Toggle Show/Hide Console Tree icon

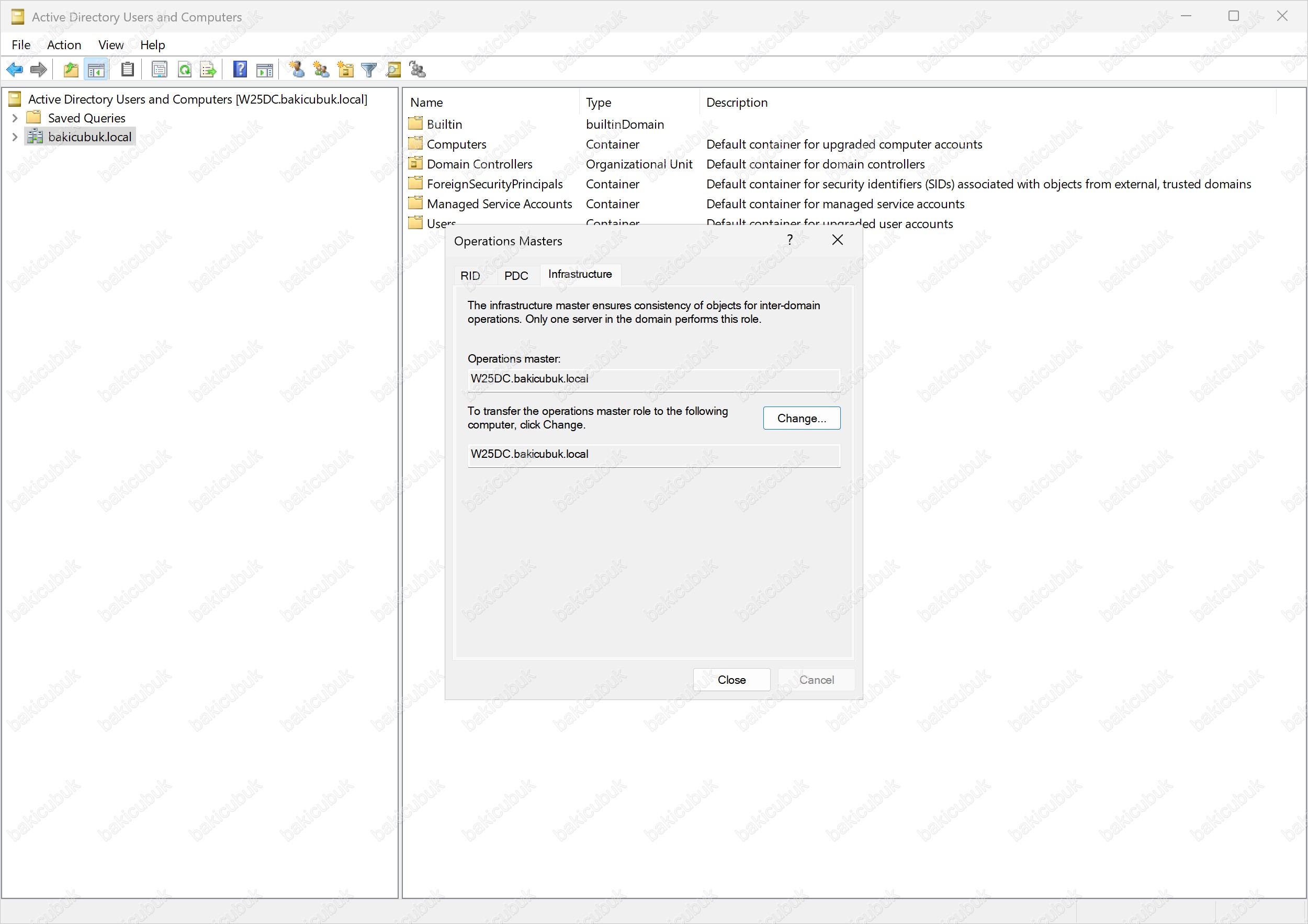coord(96,70)
